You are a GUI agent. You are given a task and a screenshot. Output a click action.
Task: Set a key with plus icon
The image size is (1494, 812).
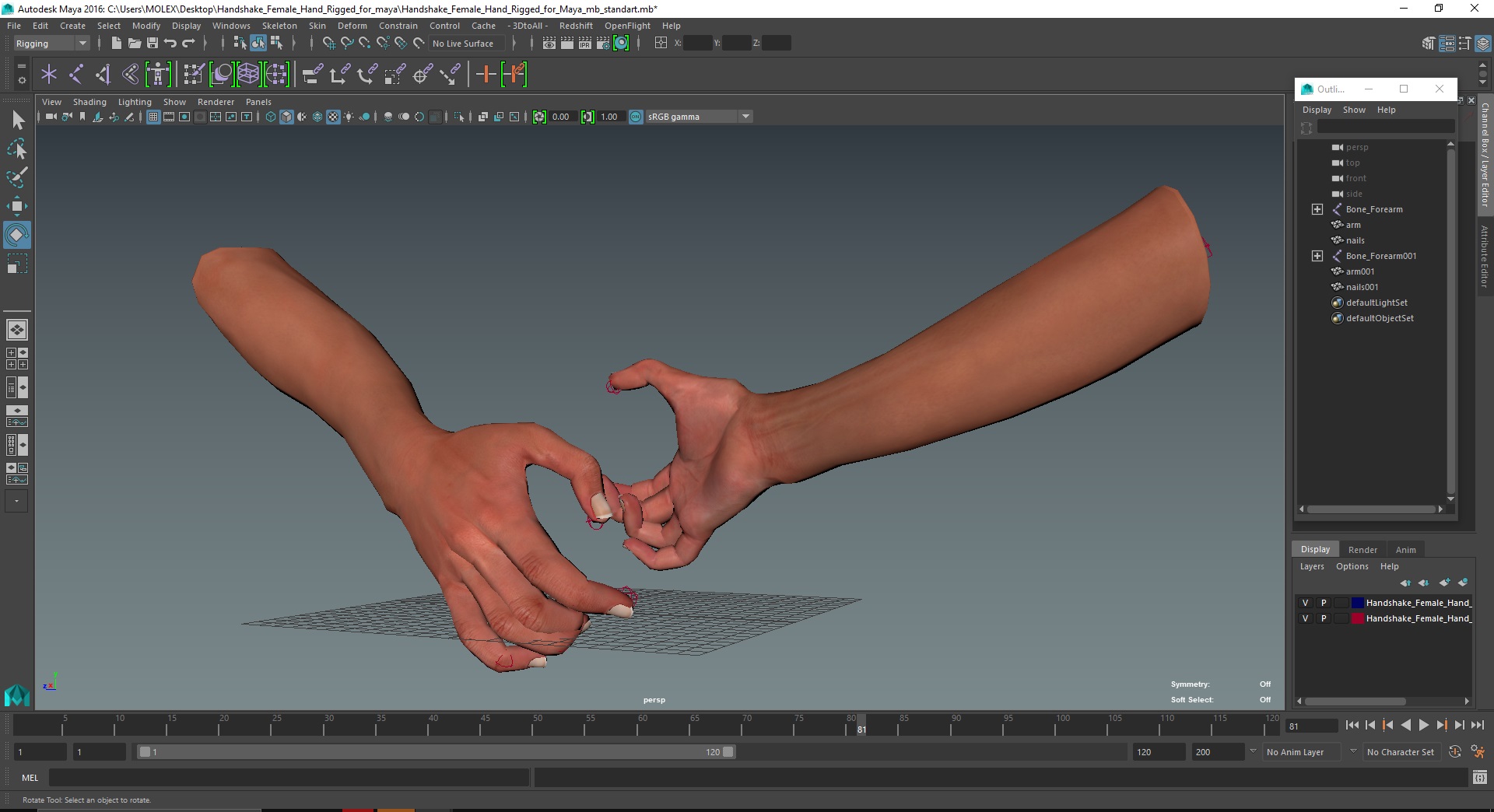tap(486, 75)
